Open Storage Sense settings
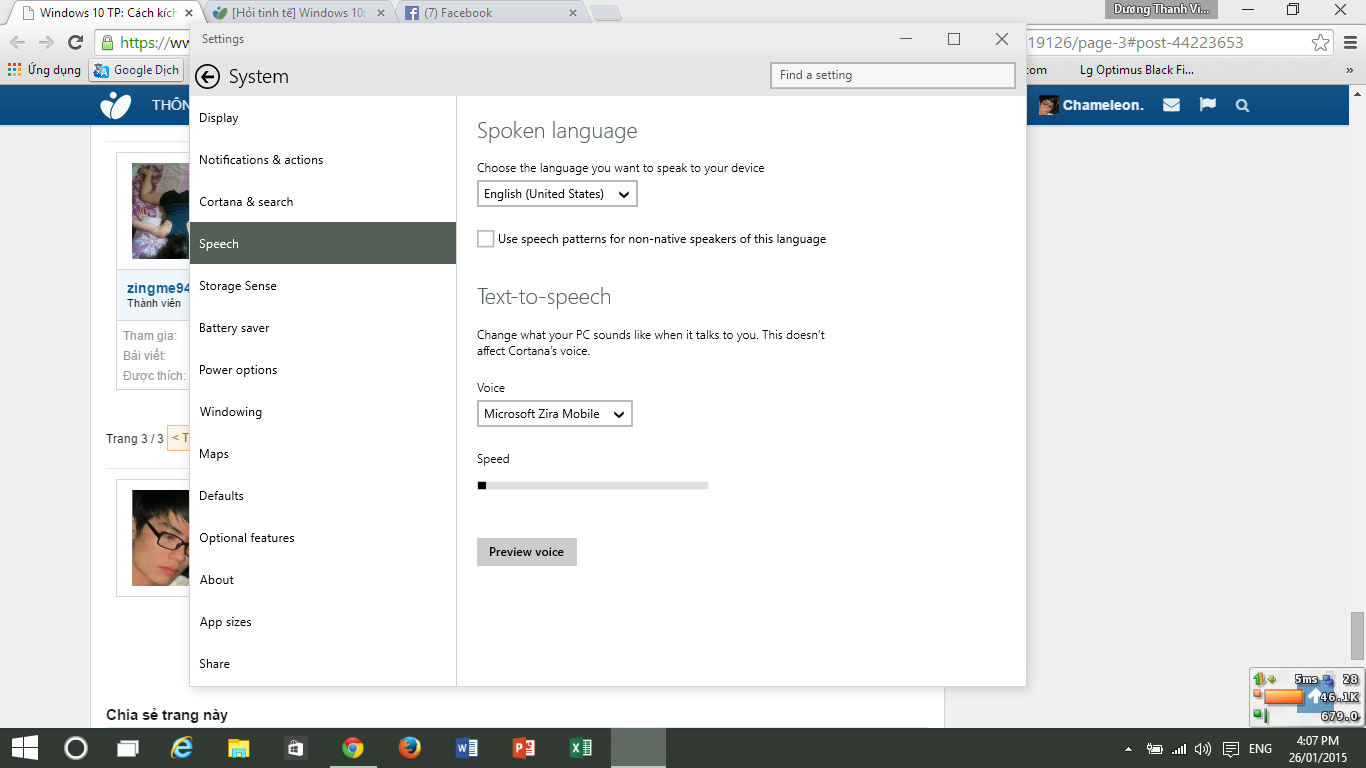The height and width of the screenshot is (768, 1366). tap(323, 286)
